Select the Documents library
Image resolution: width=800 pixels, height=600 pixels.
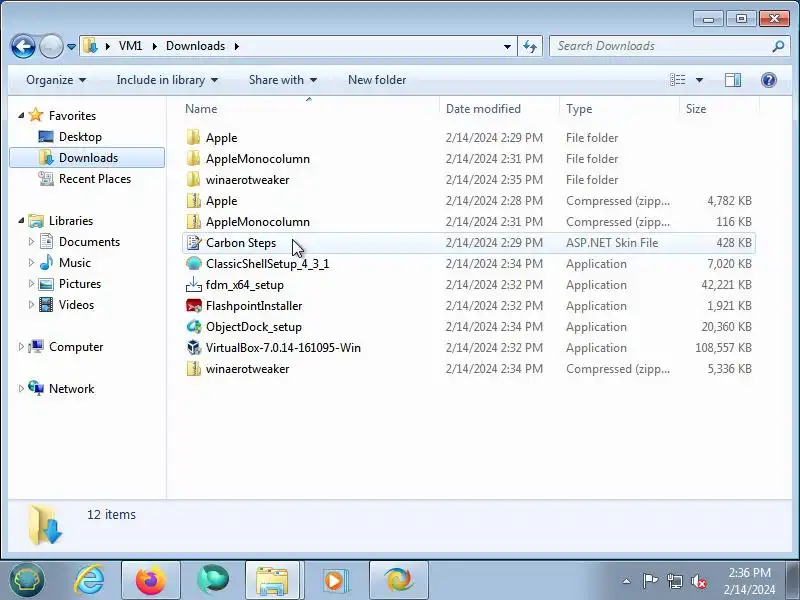(x=80, y=242)
